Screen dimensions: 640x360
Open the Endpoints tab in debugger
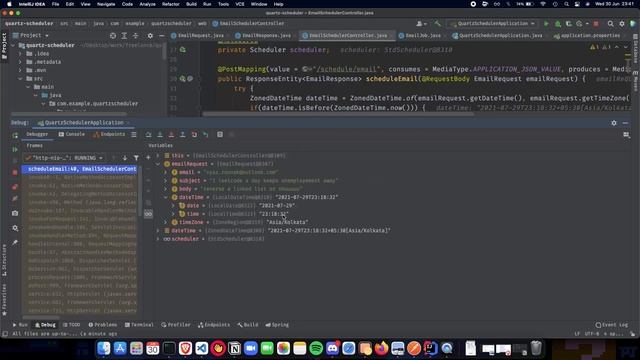point(109,134)
